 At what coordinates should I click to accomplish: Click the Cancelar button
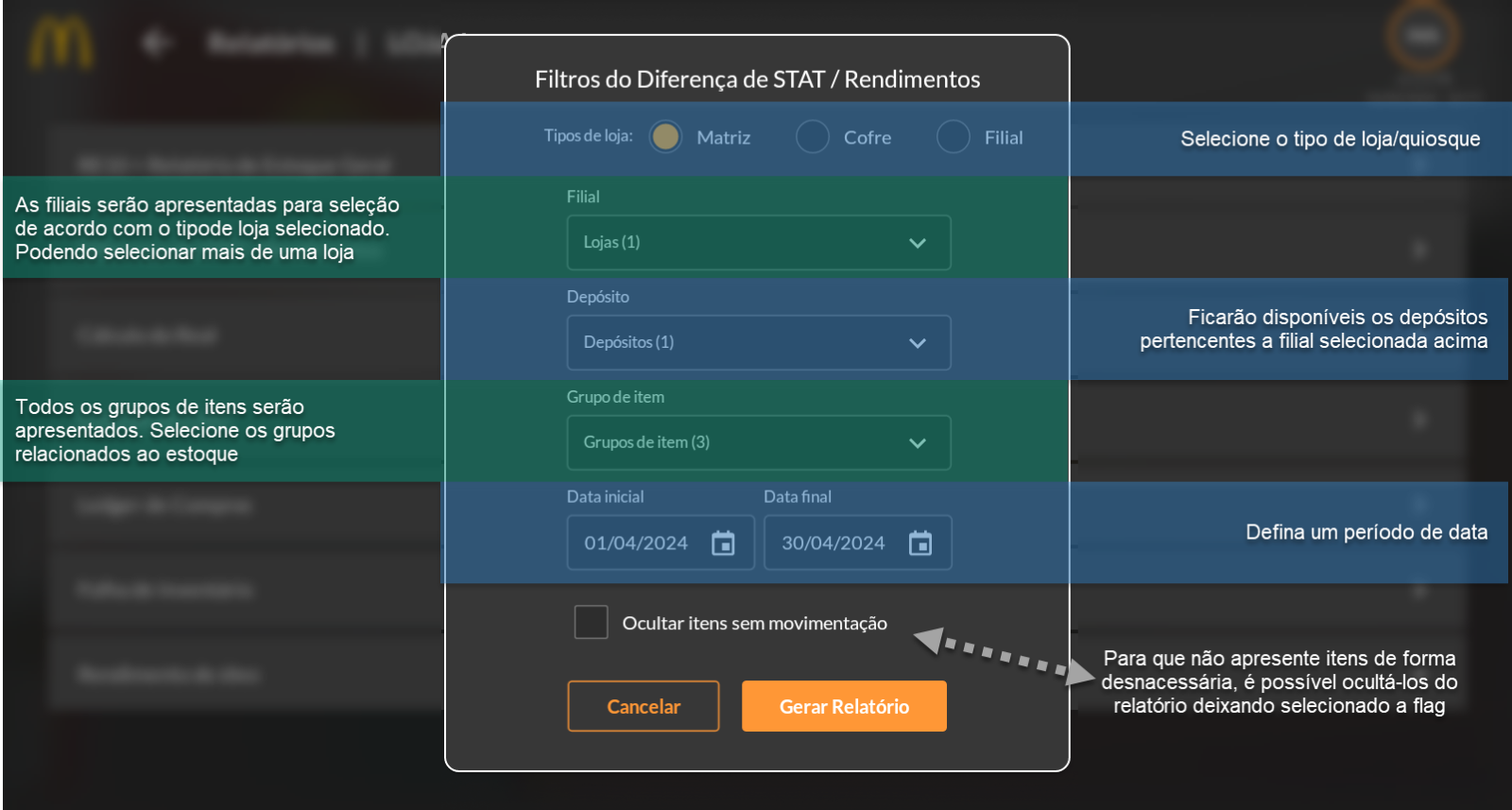(x=644, y=706)
